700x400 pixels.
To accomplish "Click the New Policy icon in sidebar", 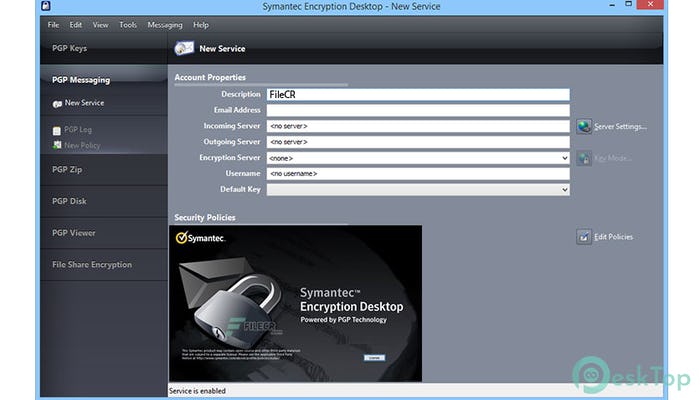I will [x=57, y=145].
